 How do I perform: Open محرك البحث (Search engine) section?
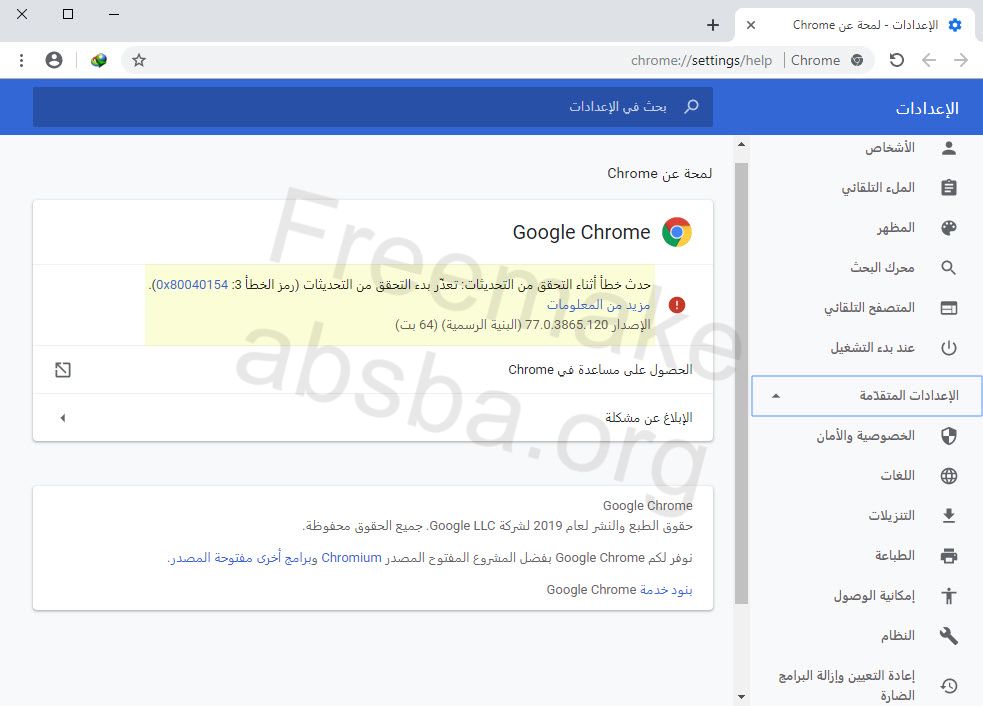[882, 268]
